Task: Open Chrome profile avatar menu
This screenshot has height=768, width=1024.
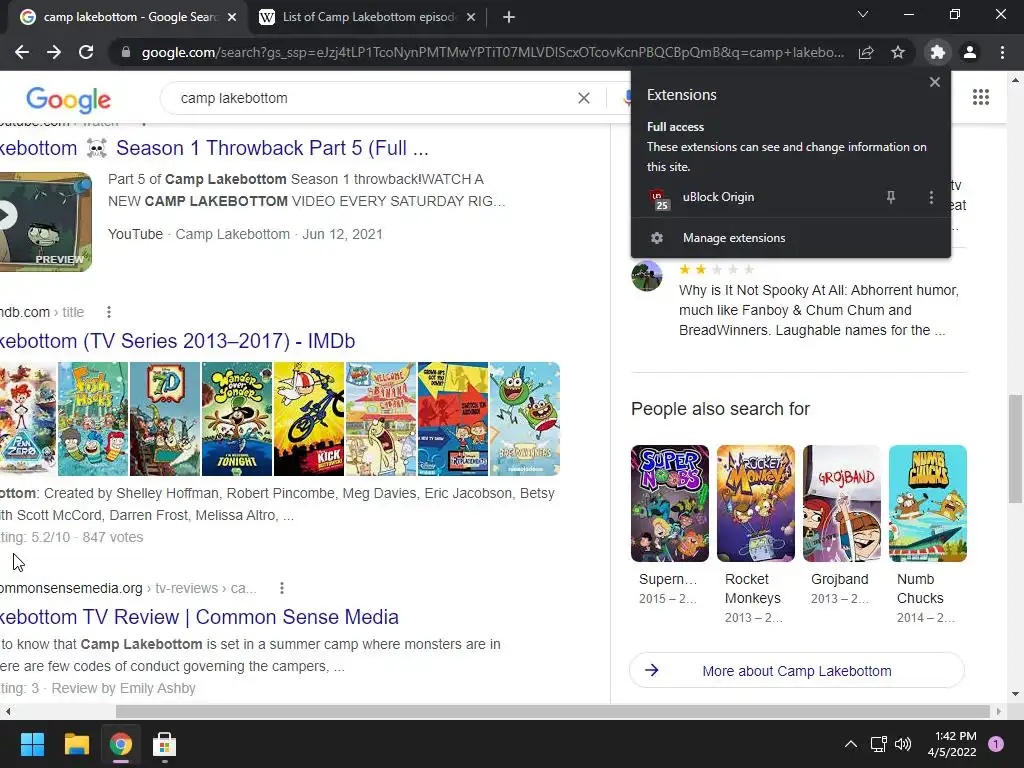Action: pyautogui.click(x=970, y=52)
